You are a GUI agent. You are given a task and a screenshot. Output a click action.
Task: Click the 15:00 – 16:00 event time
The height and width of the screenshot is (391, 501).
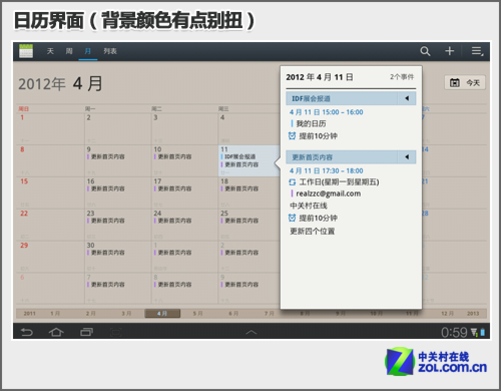[x=326, y=112]
